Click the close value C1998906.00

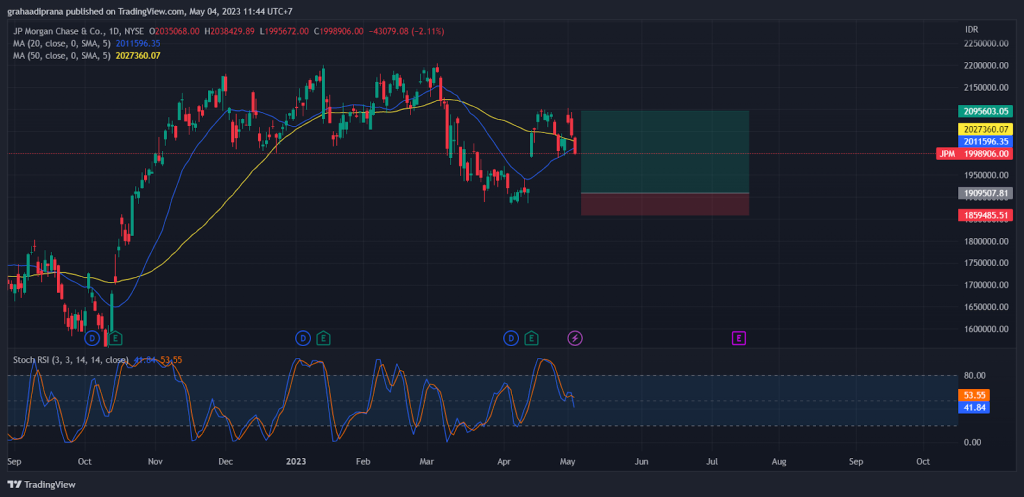[x=338, y=31]
